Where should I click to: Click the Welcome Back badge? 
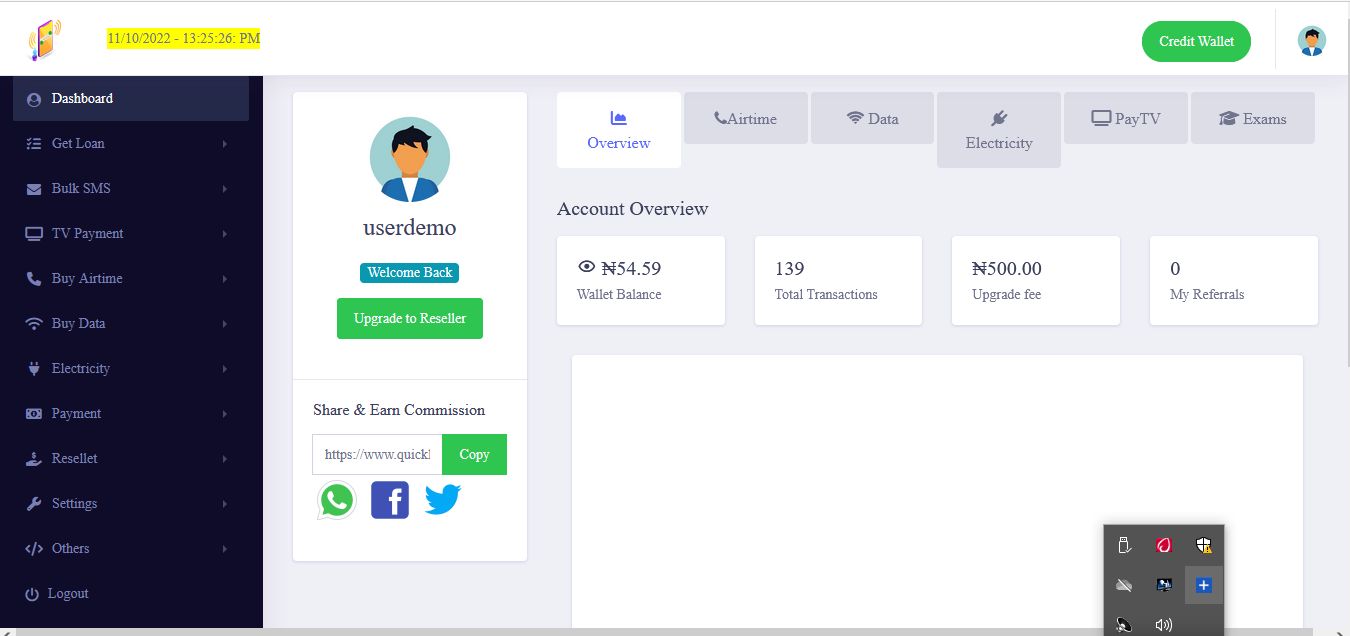[x=410, y=272]
